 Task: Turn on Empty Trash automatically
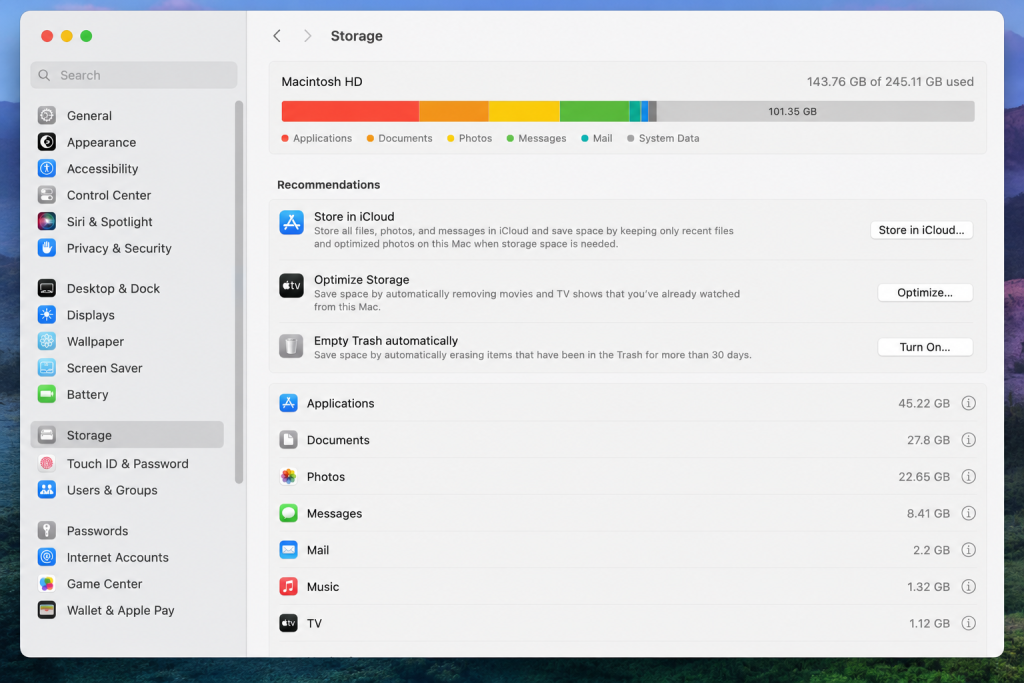click(x=925, y=347)
